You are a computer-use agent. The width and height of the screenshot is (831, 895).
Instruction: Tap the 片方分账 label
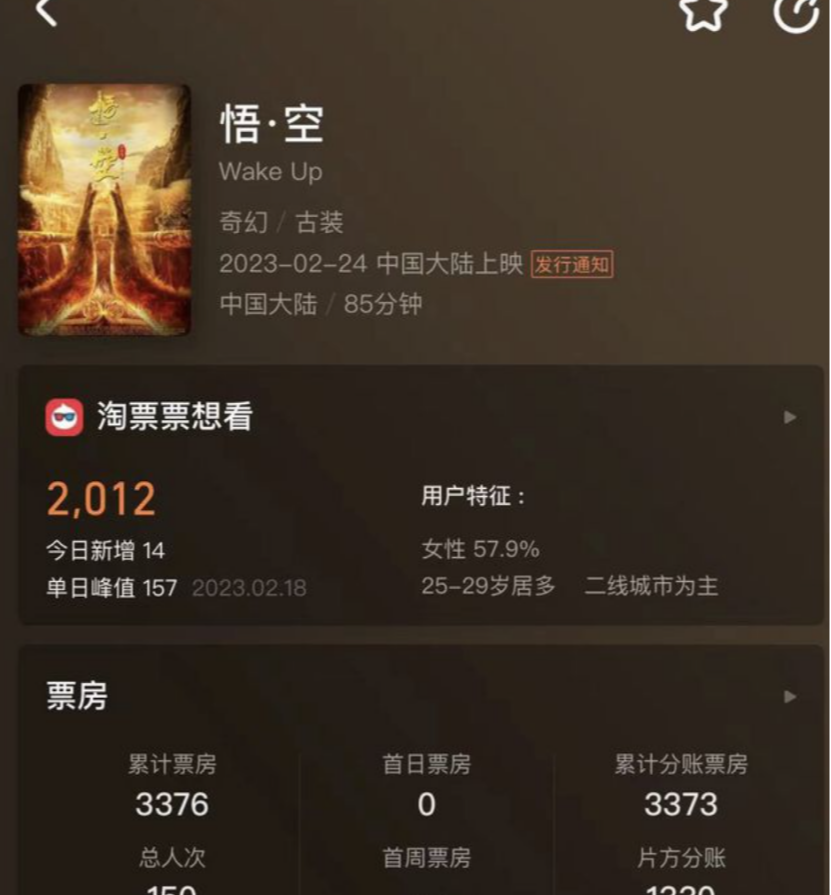pos(681,858)
